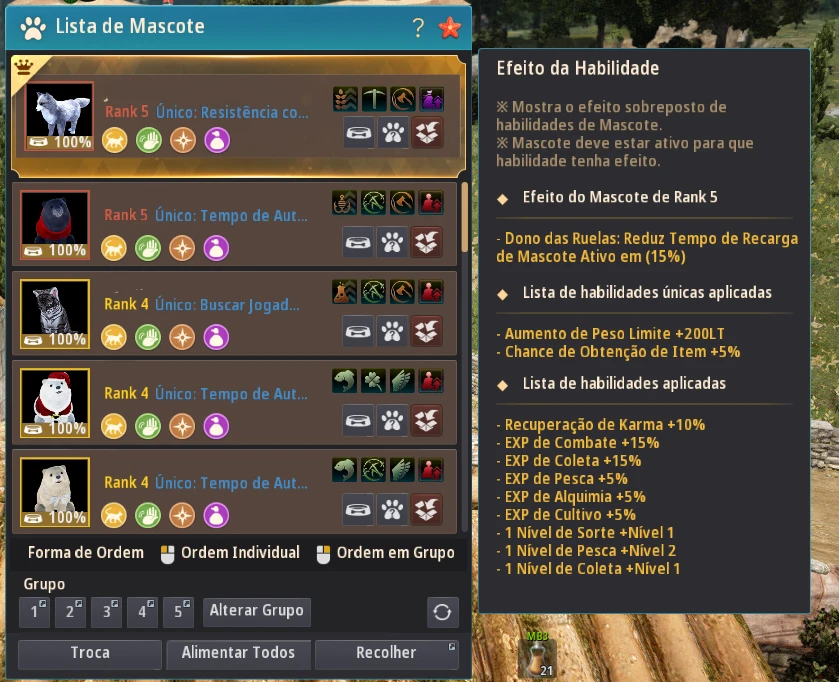Click the Alimentar Todos button
This screenshot has height=682, width=839.
point(238,654)
